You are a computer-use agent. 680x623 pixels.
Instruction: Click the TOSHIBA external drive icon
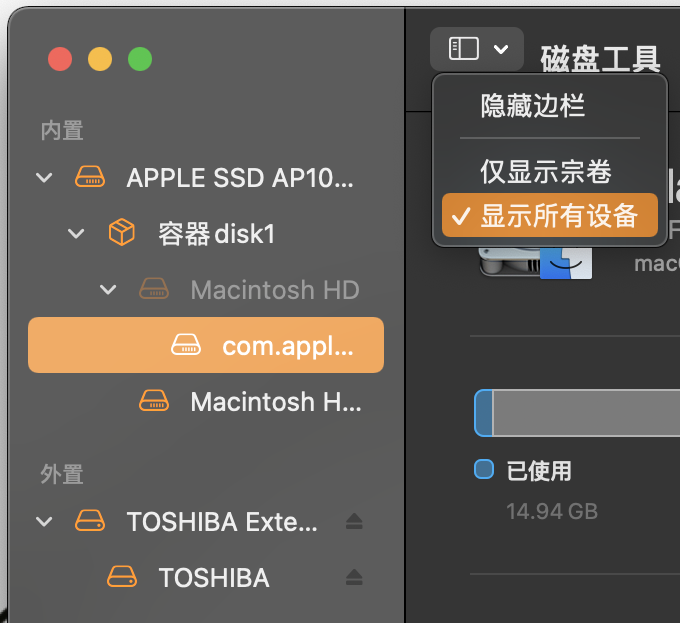click(90, 521)
